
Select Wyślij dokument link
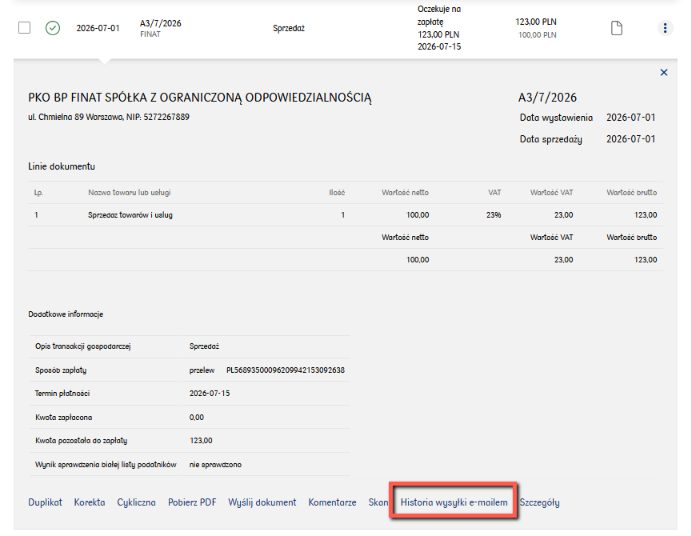(262, 502)
